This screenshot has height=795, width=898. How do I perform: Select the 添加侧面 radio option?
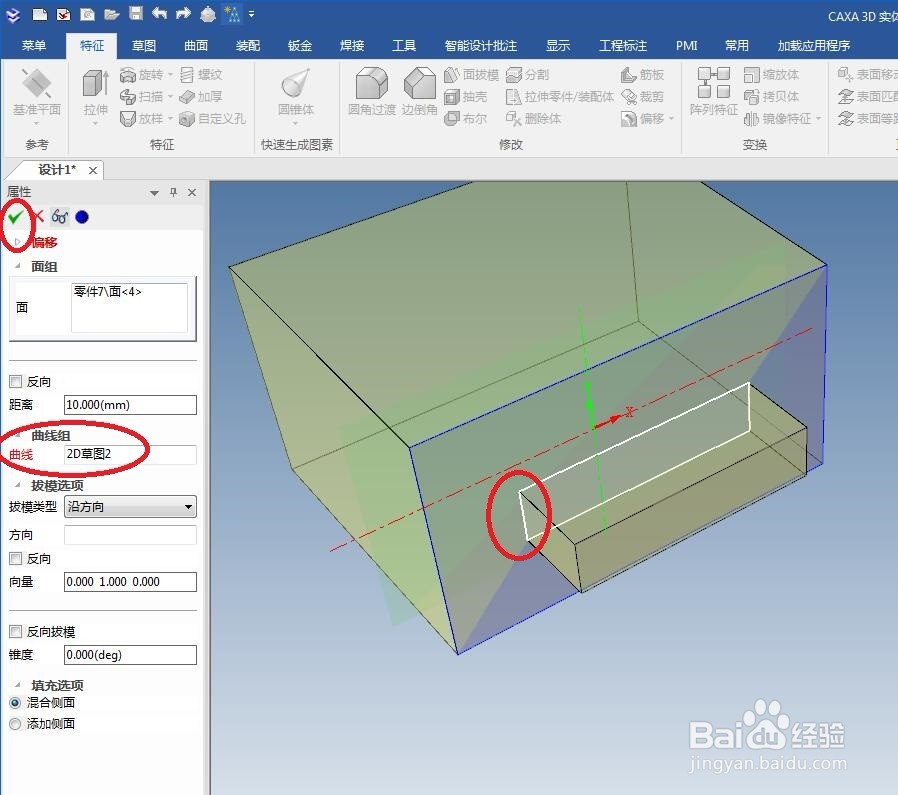click(15, 724)
